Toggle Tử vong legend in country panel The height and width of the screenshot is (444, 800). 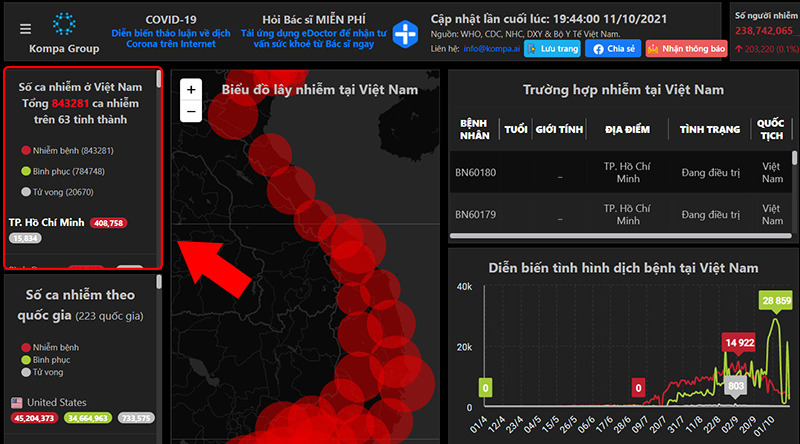click(42, 372)
